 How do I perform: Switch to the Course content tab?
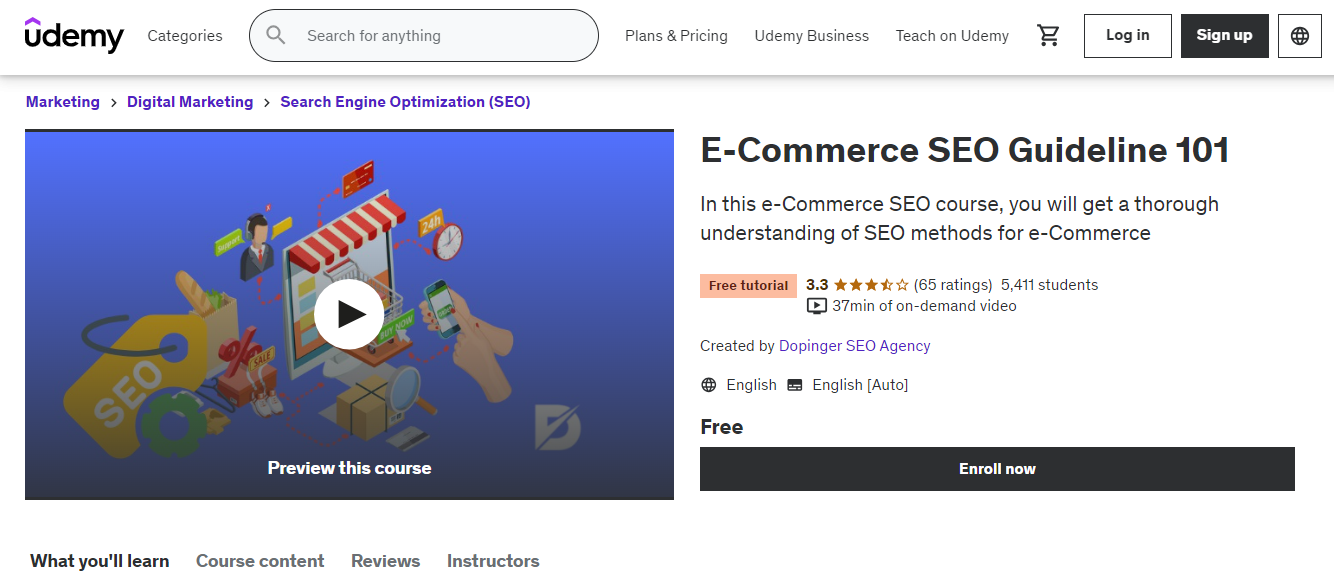(260, 561)
